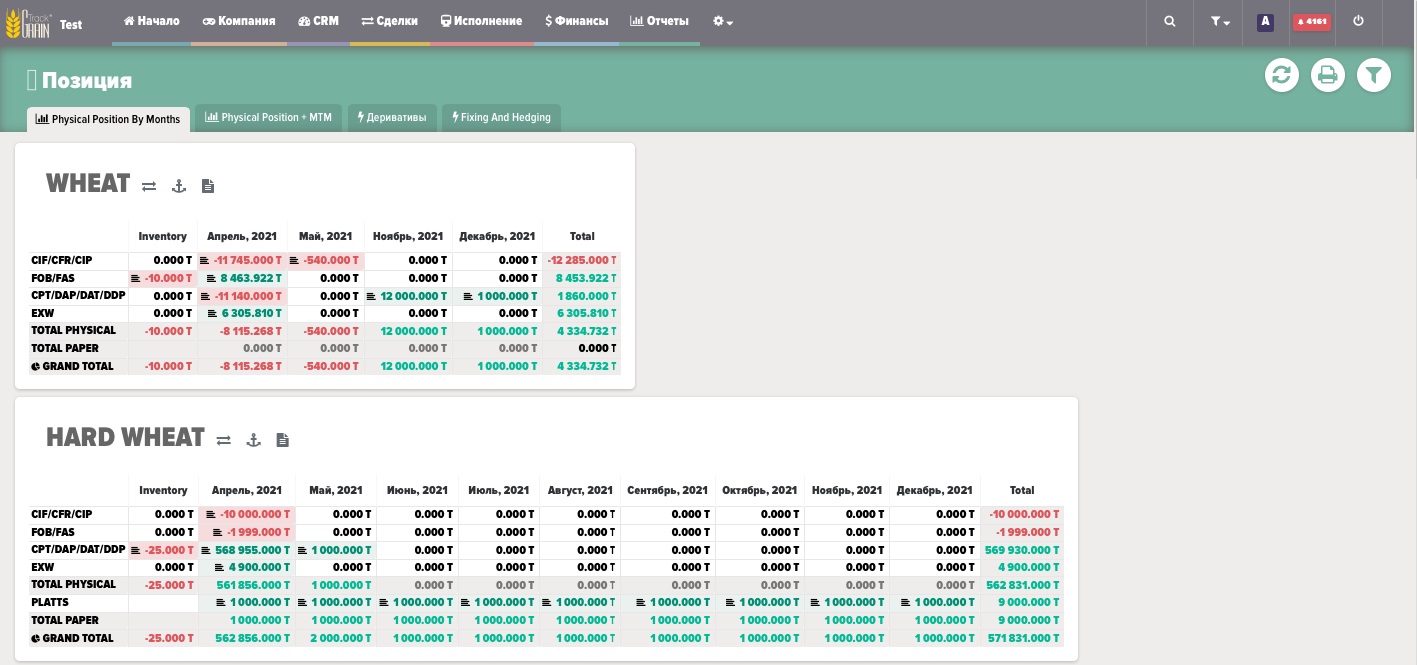Open the search icon in top bar

click(1170, 21)
